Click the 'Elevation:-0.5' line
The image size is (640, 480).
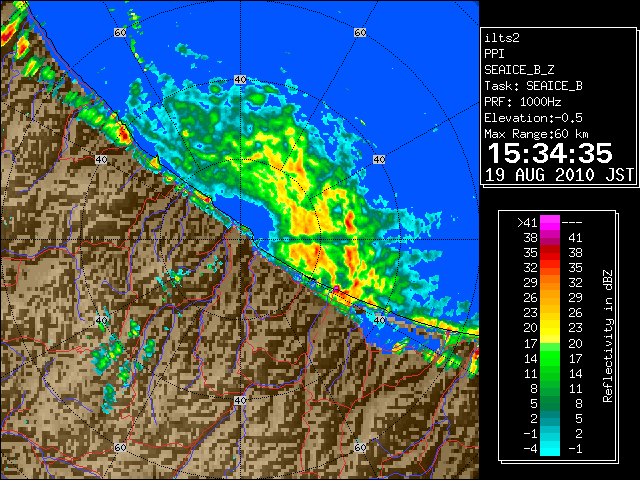coord(533,118)
